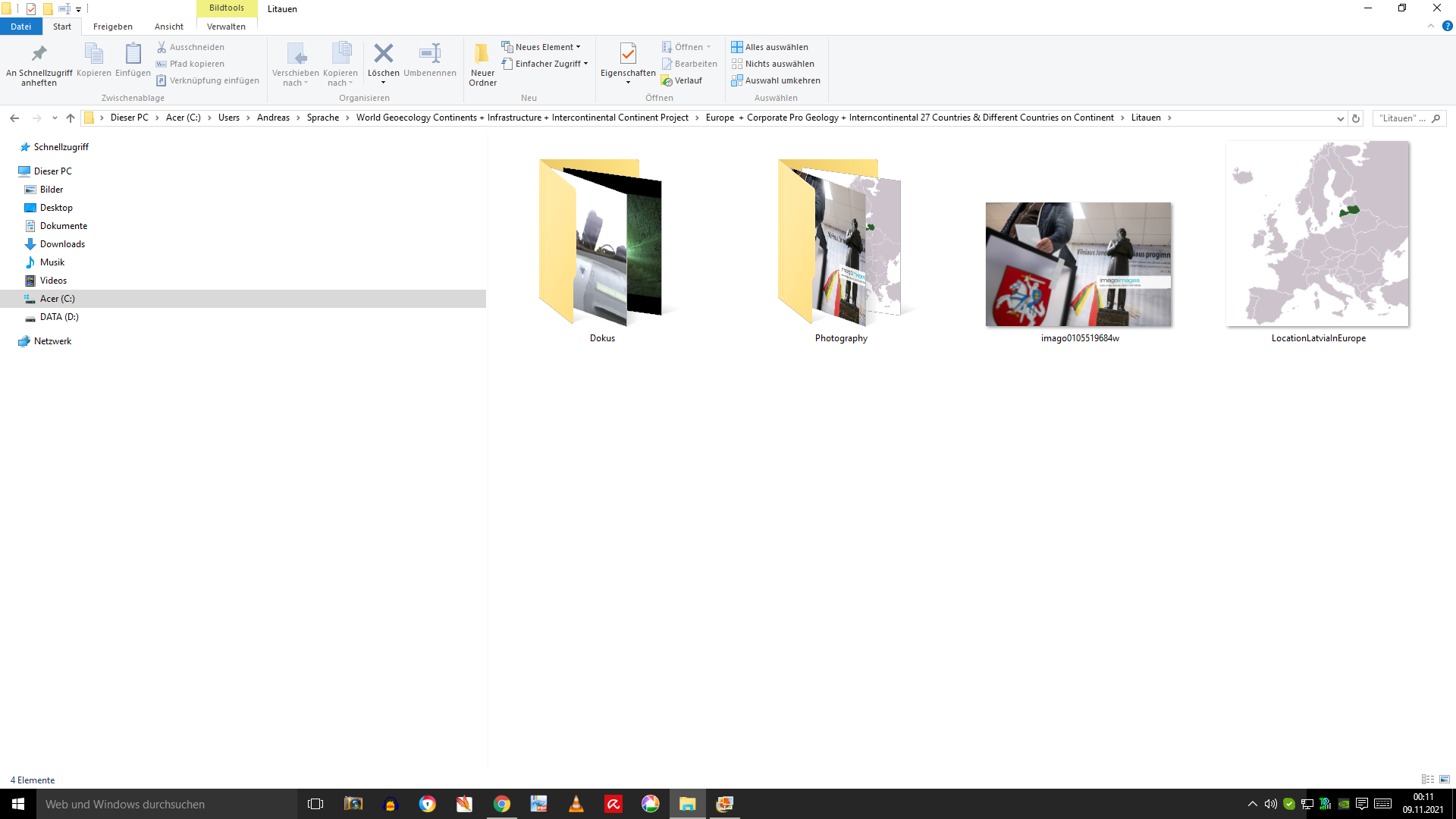Show hidden system tray icons
Image resolution: width=1456 pixels, height=819 pixels.
[x=1253, y=804]
